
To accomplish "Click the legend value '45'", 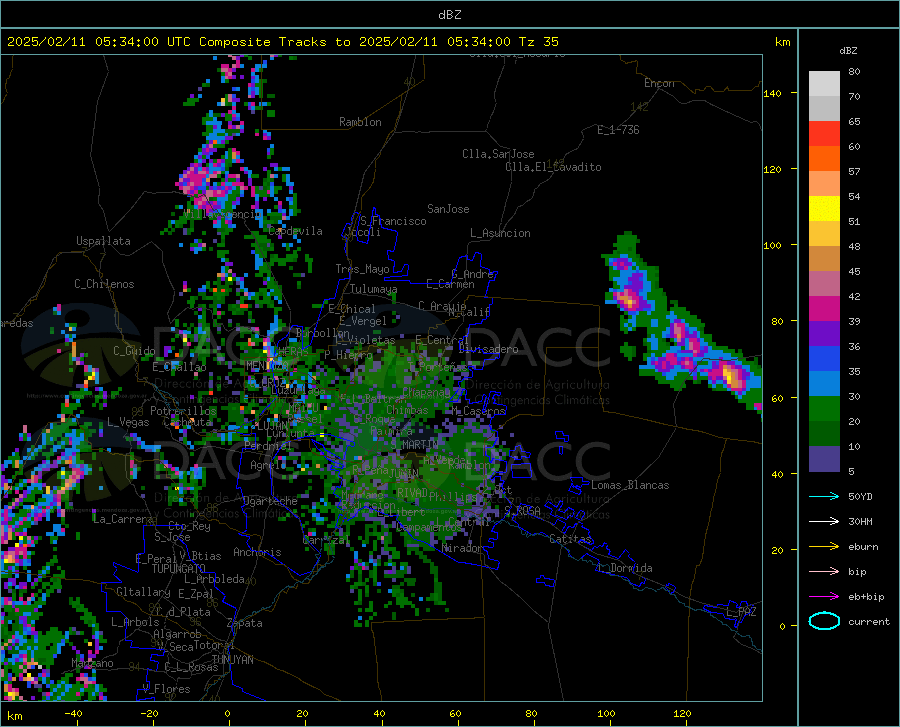I will [x=854, y=271].
